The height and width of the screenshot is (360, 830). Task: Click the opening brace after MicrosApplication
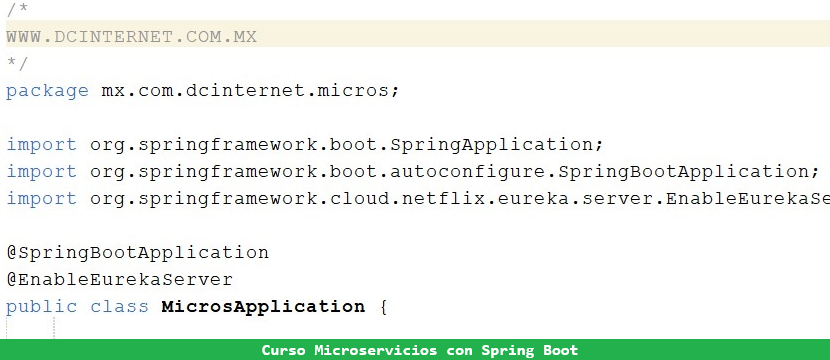click(x=383, y=307)
